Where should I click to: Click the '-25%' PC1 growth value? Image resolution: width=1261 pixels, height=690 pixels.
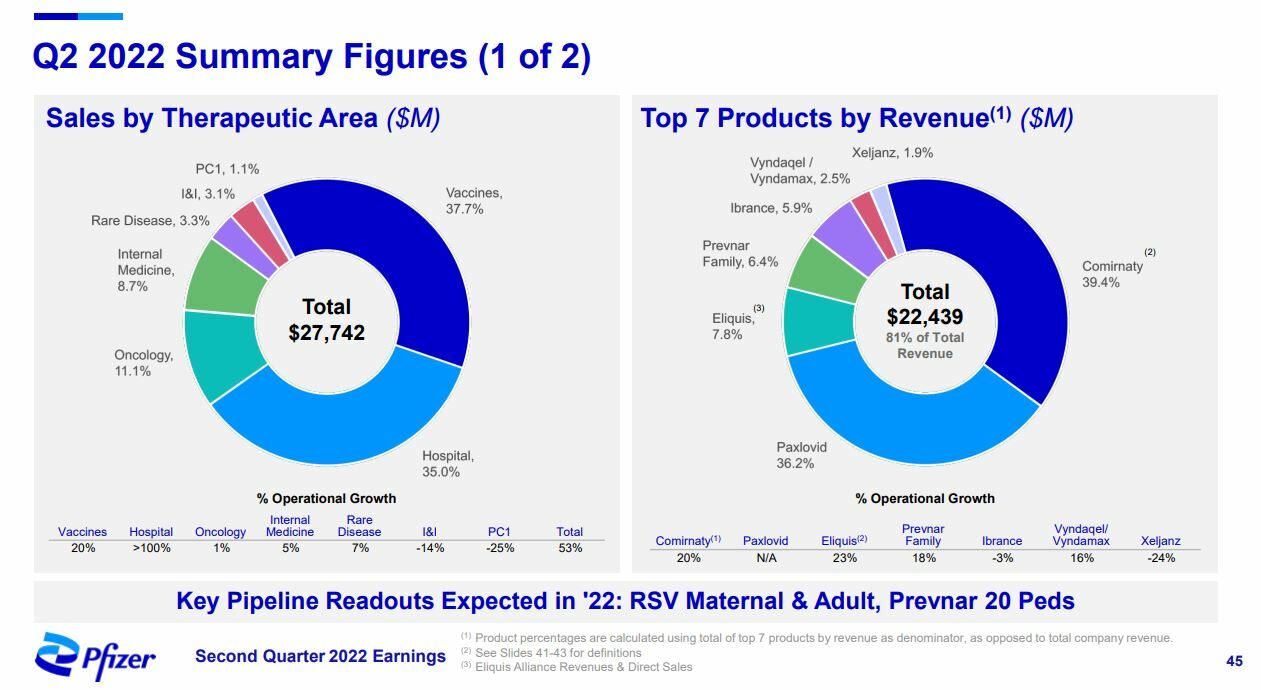pos(499,548)
